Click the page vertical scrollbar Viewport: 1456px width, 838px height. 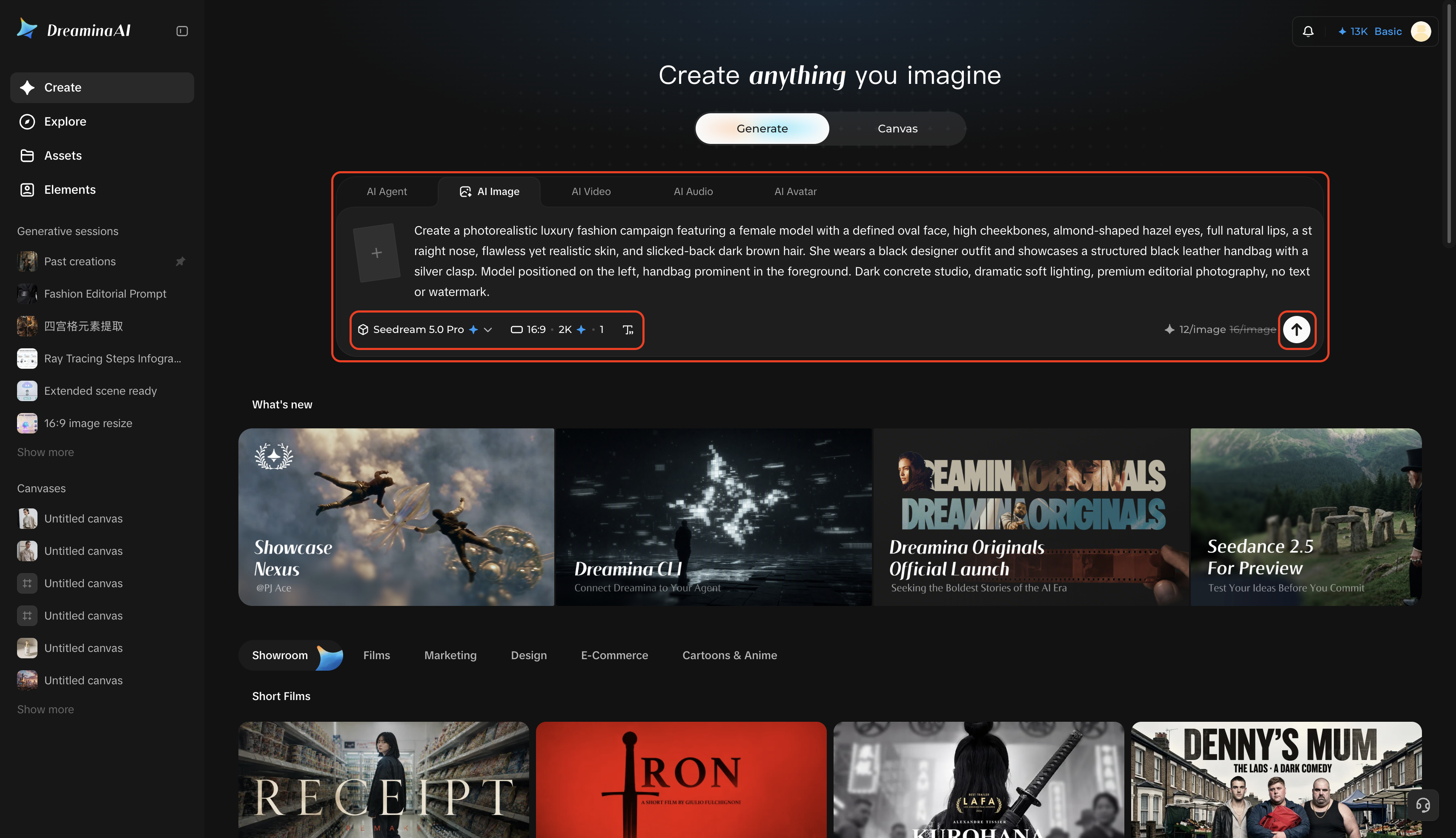pyautogui.click(x=1450, y=124)
